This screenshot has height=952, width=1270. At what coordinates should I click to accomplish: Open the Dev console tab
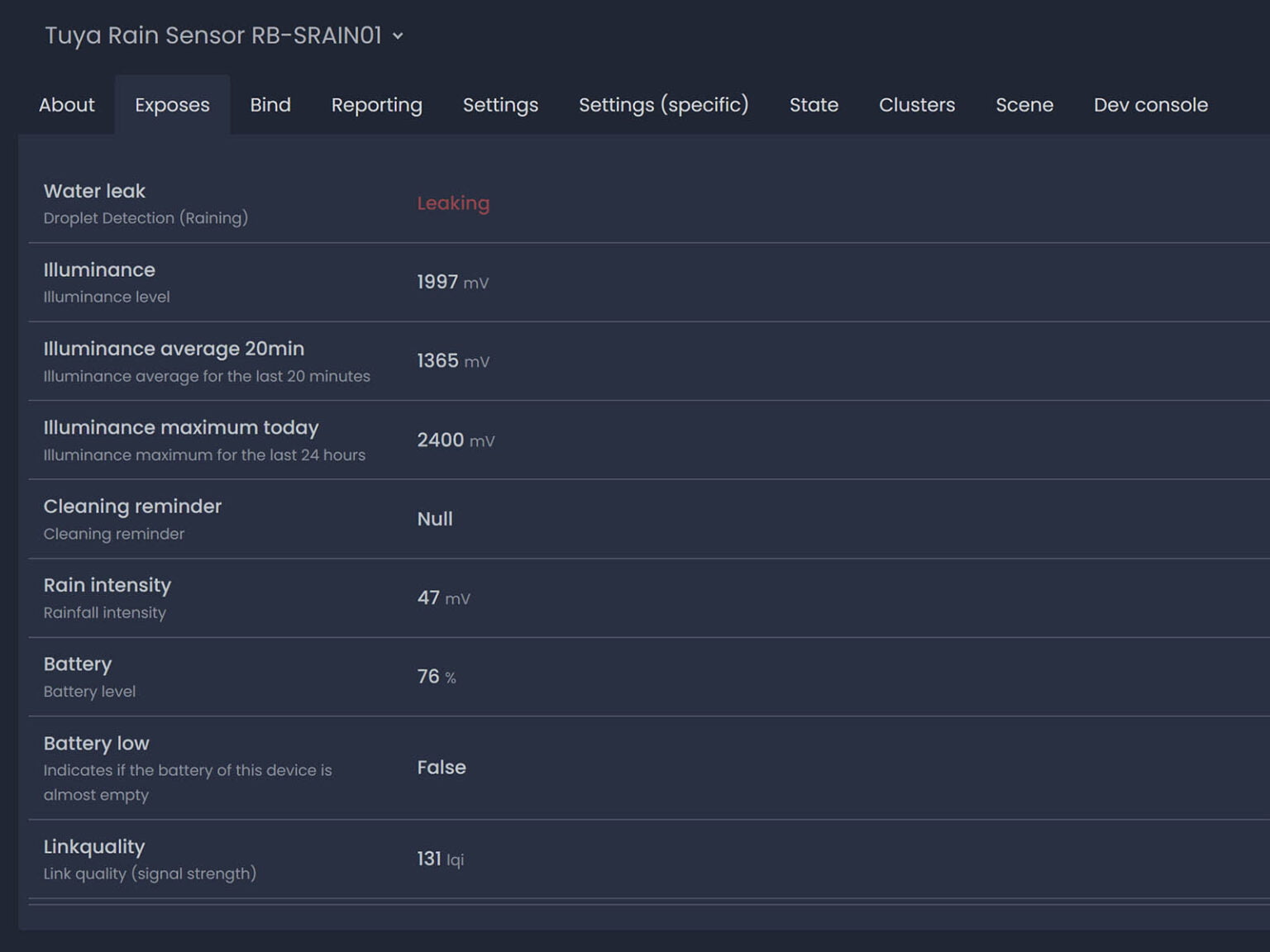1150,105
